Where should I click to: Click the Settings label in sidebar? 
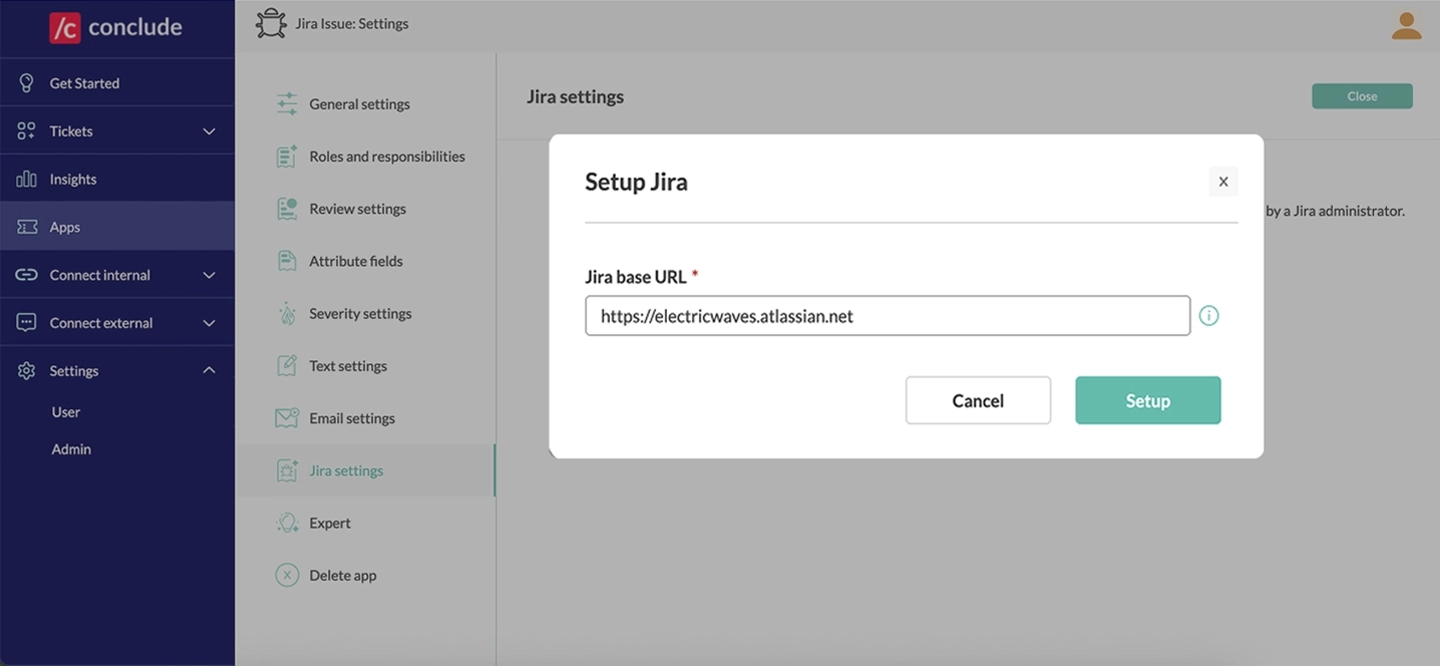tap(74, 371)
